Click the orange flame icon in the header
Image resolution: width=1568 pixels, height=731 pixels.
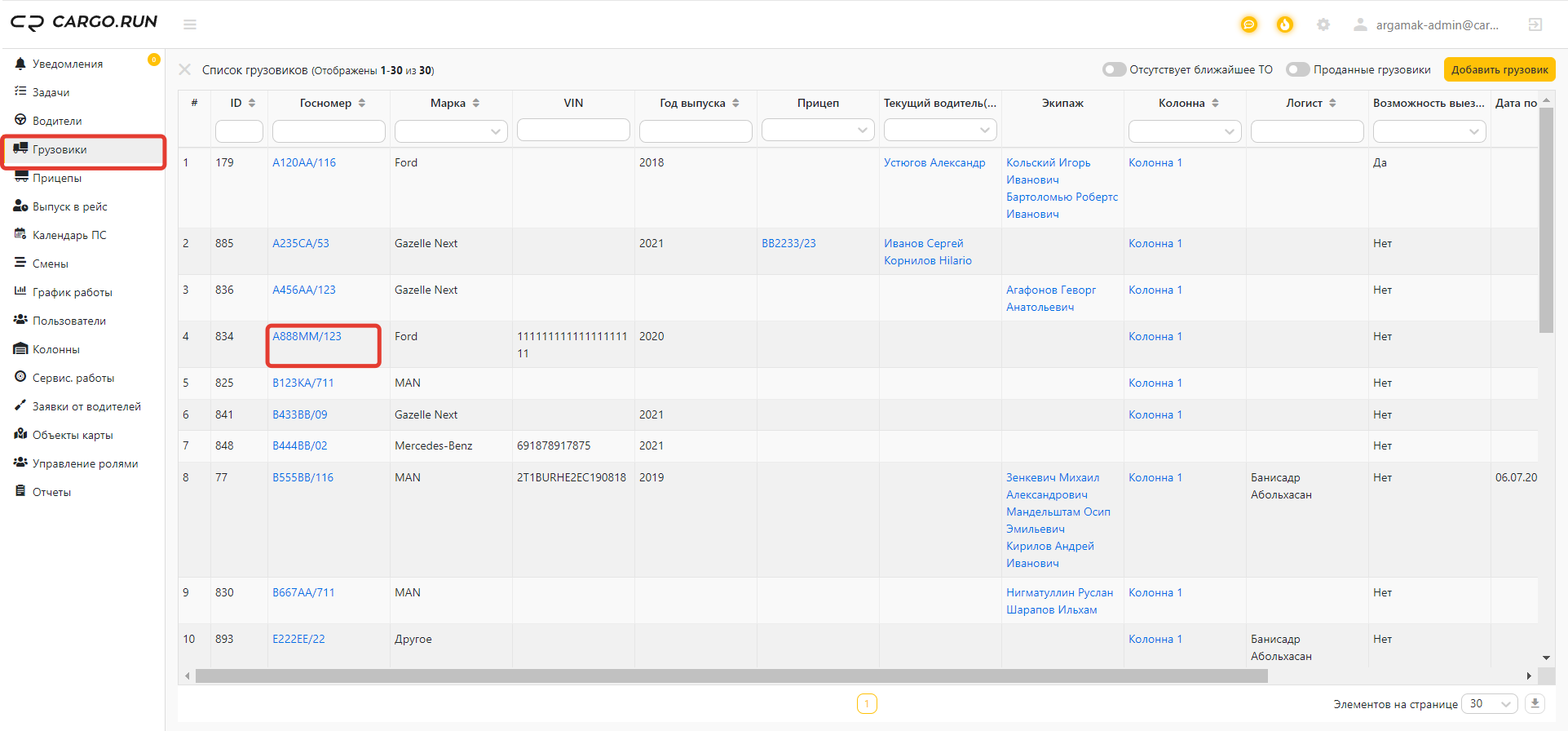(1285, 24)
